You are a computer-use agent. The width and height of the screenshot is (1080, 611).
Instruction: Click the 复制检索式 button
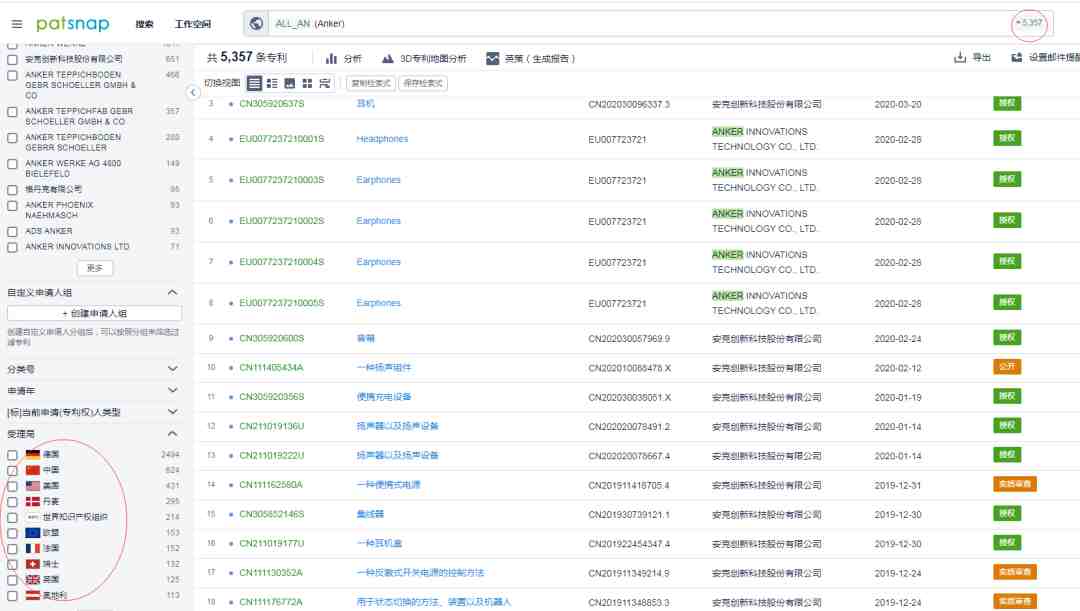pyautogui.click(x=371, y=83)
